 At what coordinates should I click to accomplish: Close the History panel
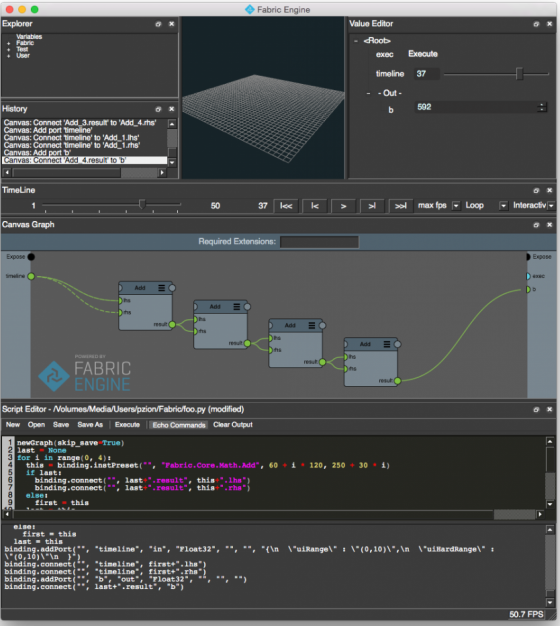(x=172, y=109)
